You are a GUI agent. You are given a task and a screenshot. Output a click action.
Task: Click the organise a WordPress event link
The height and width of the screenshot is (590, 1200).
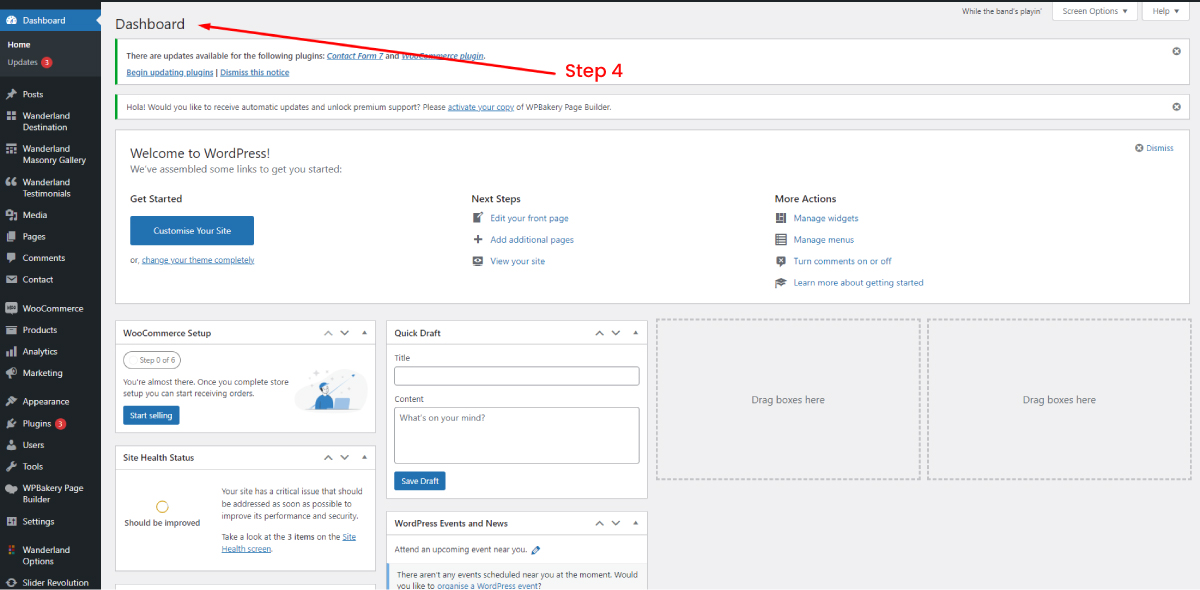click(489, 586)
